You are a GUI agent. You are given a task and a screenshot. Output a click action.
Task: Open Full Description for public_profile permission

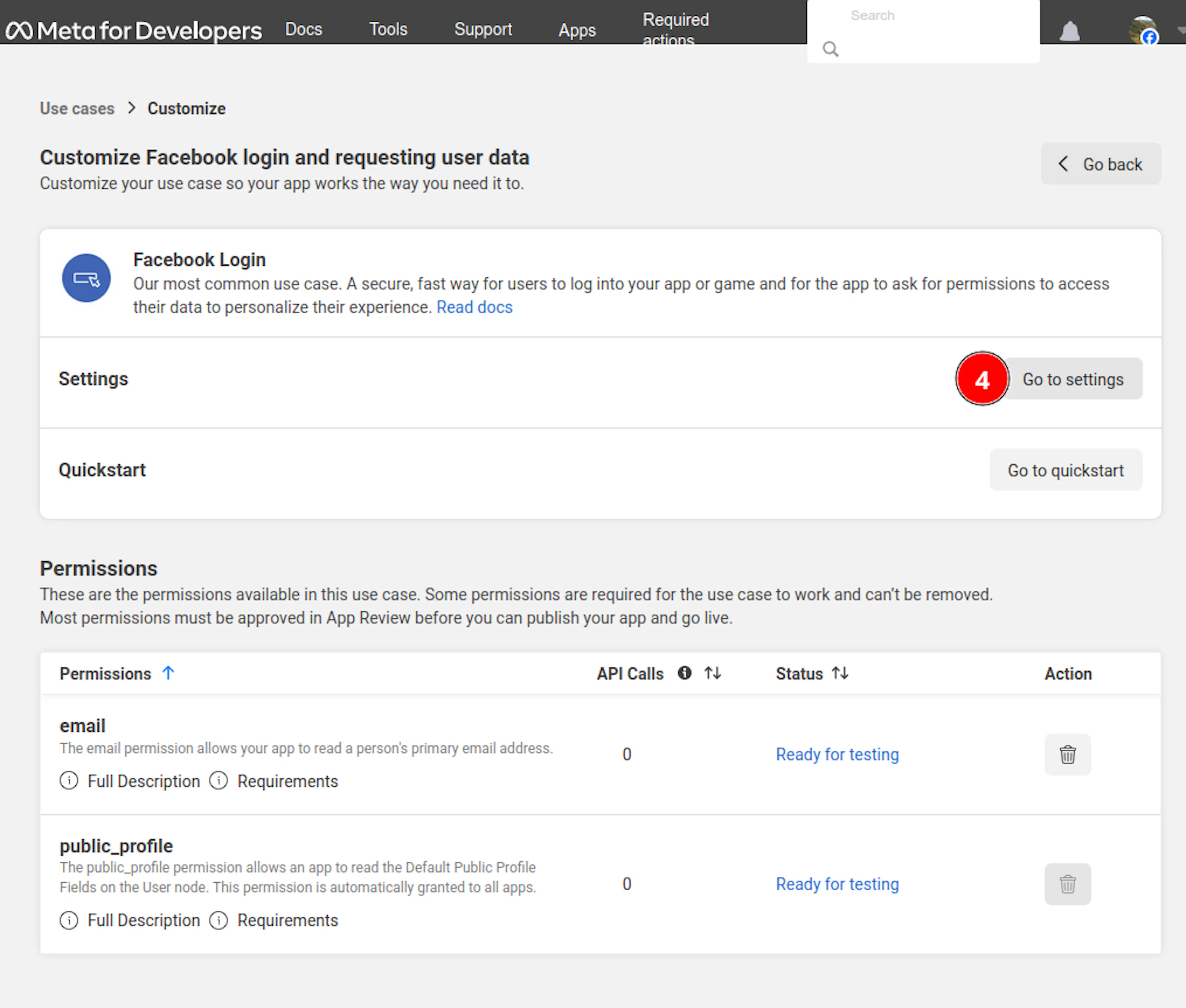click(x=144, y=921)
